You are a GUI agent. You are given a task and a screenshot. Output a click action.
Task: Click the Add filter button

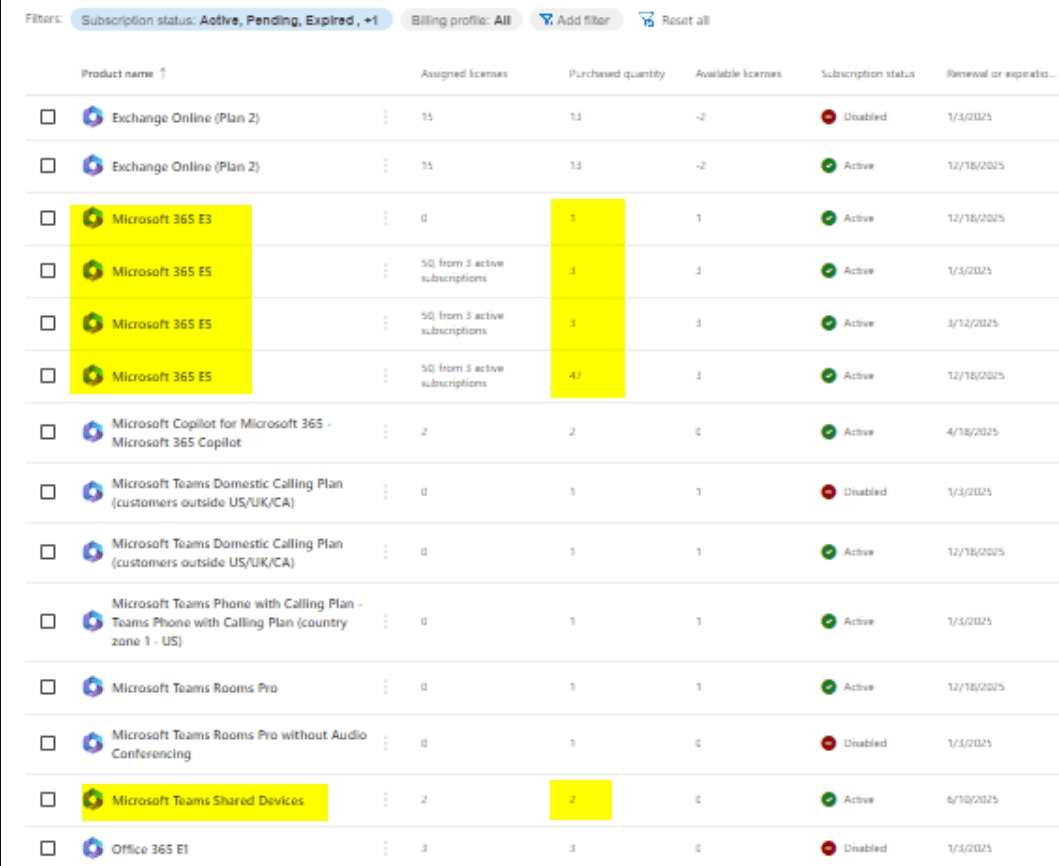click(x=576, y=20)
